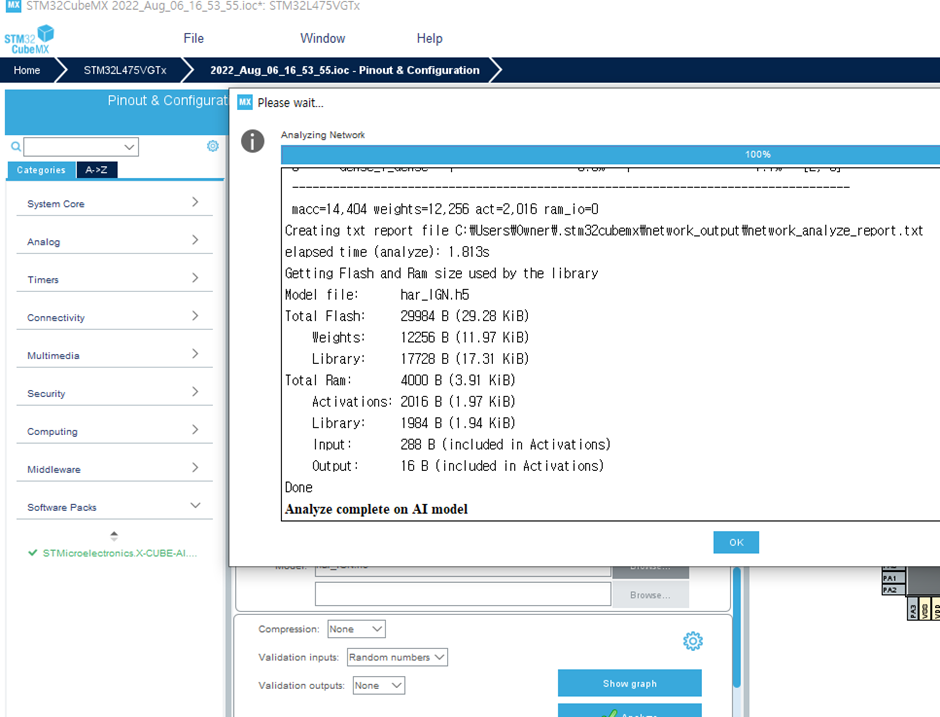The width and height of the screenshot is (940, 717).
Task: Open the File menu
Action: [194, 38]
